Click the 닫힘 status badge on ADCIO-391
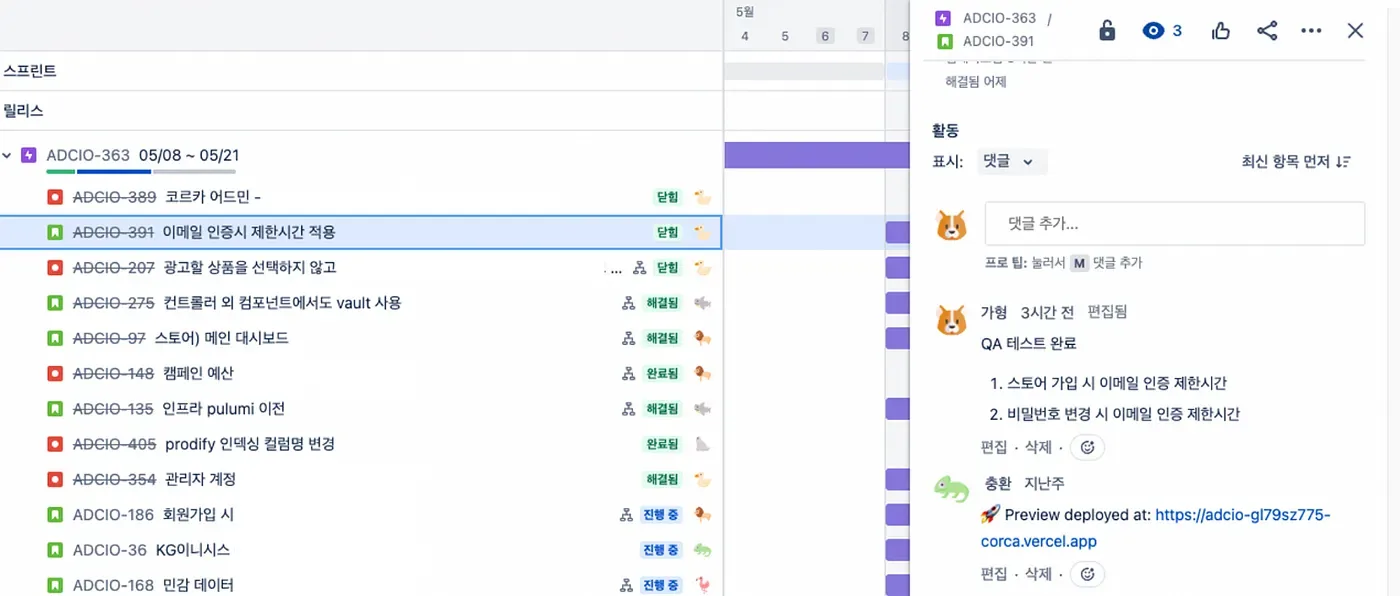 point(667,232)
